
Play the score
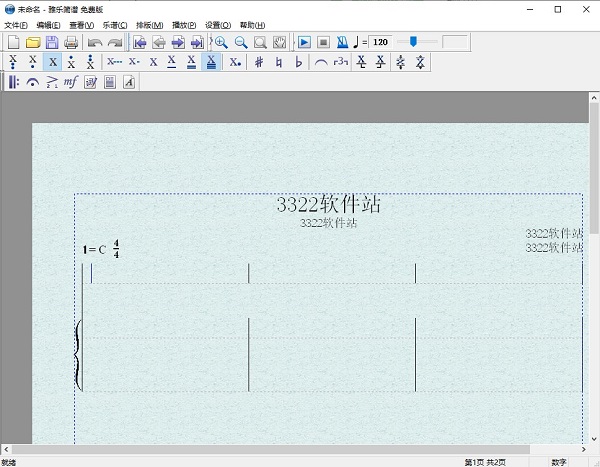305,42
